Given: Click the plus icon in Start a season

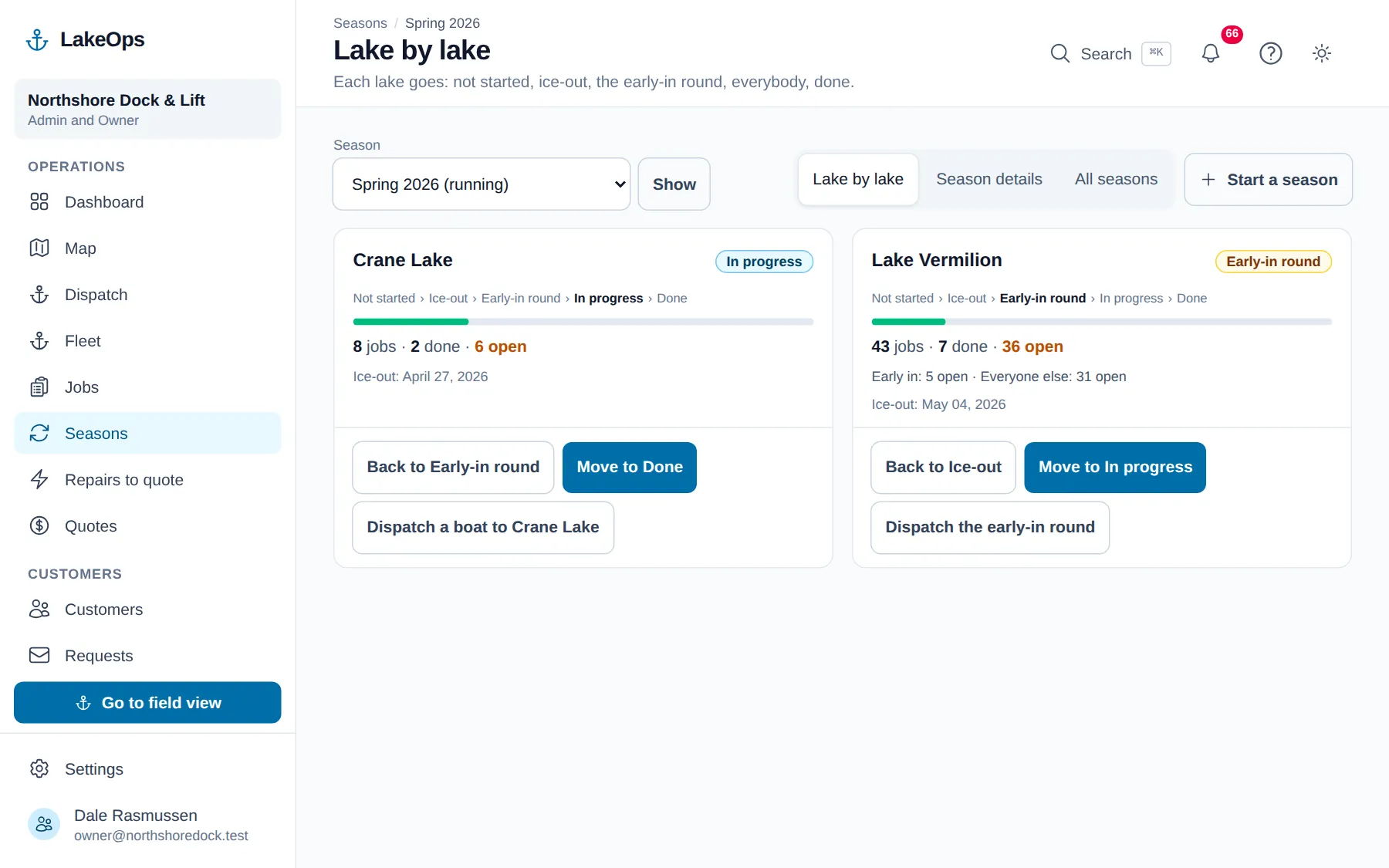Looking at the screenshot, I should click(x=1208, y=180).
